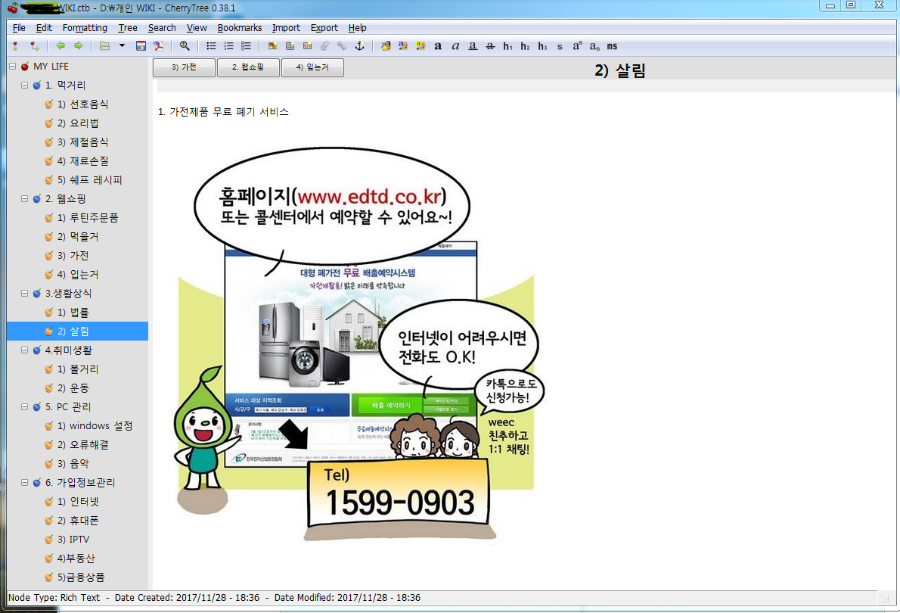Select the 1) 루틴주문품 tree node
Screen dimensions: 900x613
[x=88, y=218]
